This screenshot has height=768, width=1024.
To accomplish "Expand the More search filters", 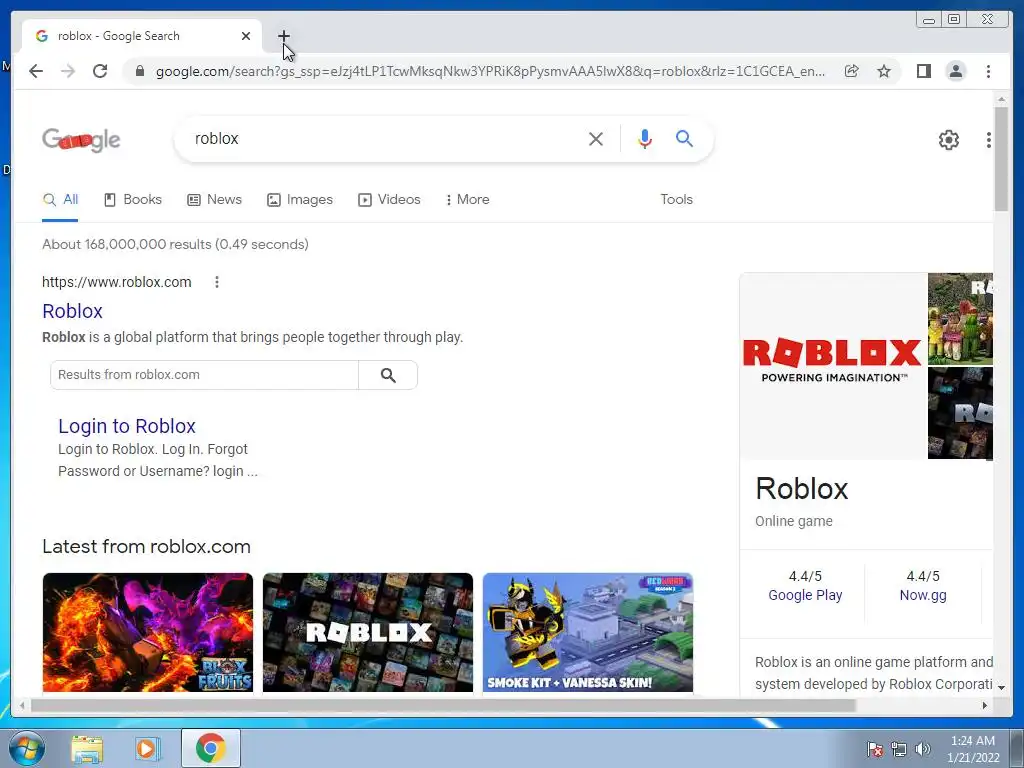I will 467,200.
